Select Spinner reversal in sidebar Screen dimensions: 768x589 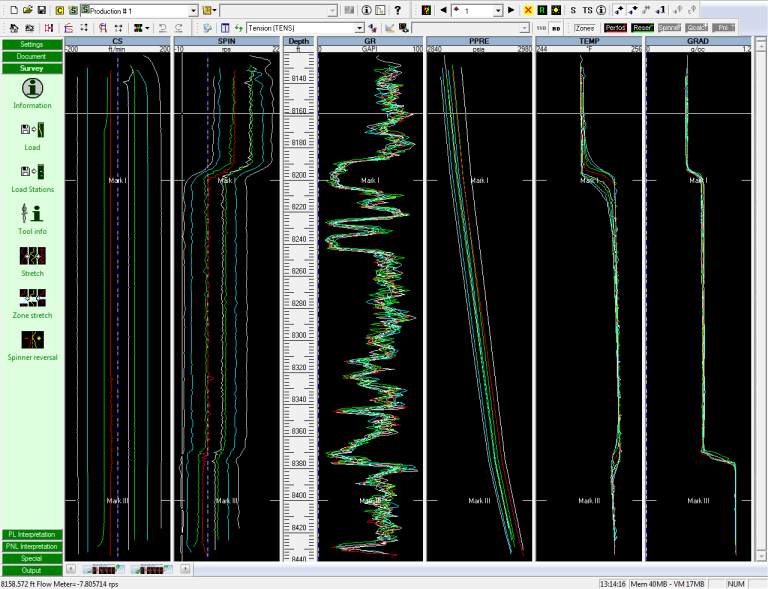[x=32, y=346]
